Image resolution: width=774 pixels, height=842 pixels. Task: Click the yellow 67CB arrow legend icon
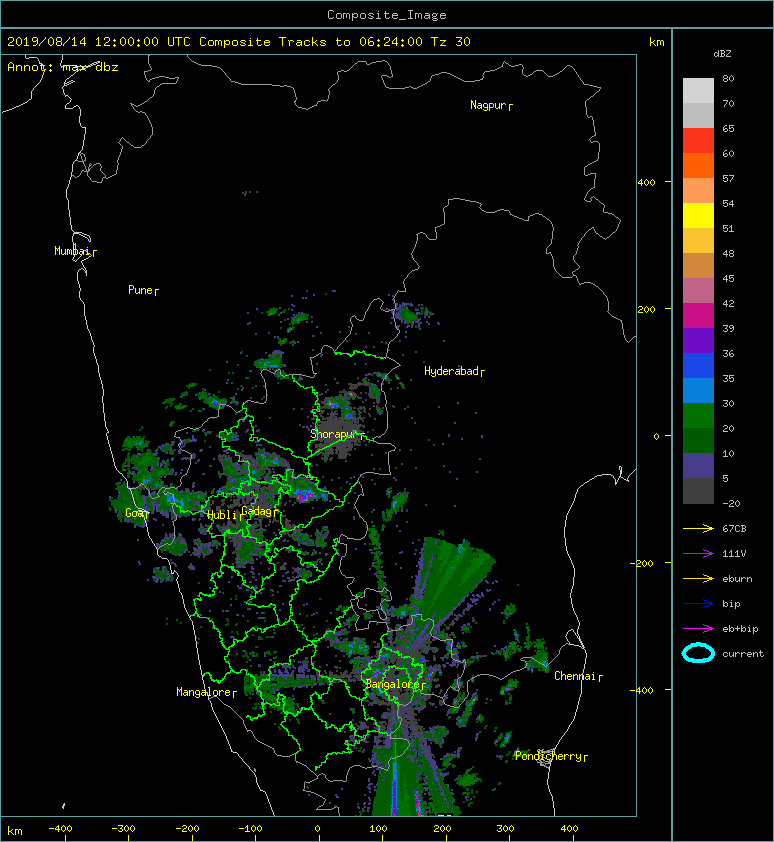698,528
